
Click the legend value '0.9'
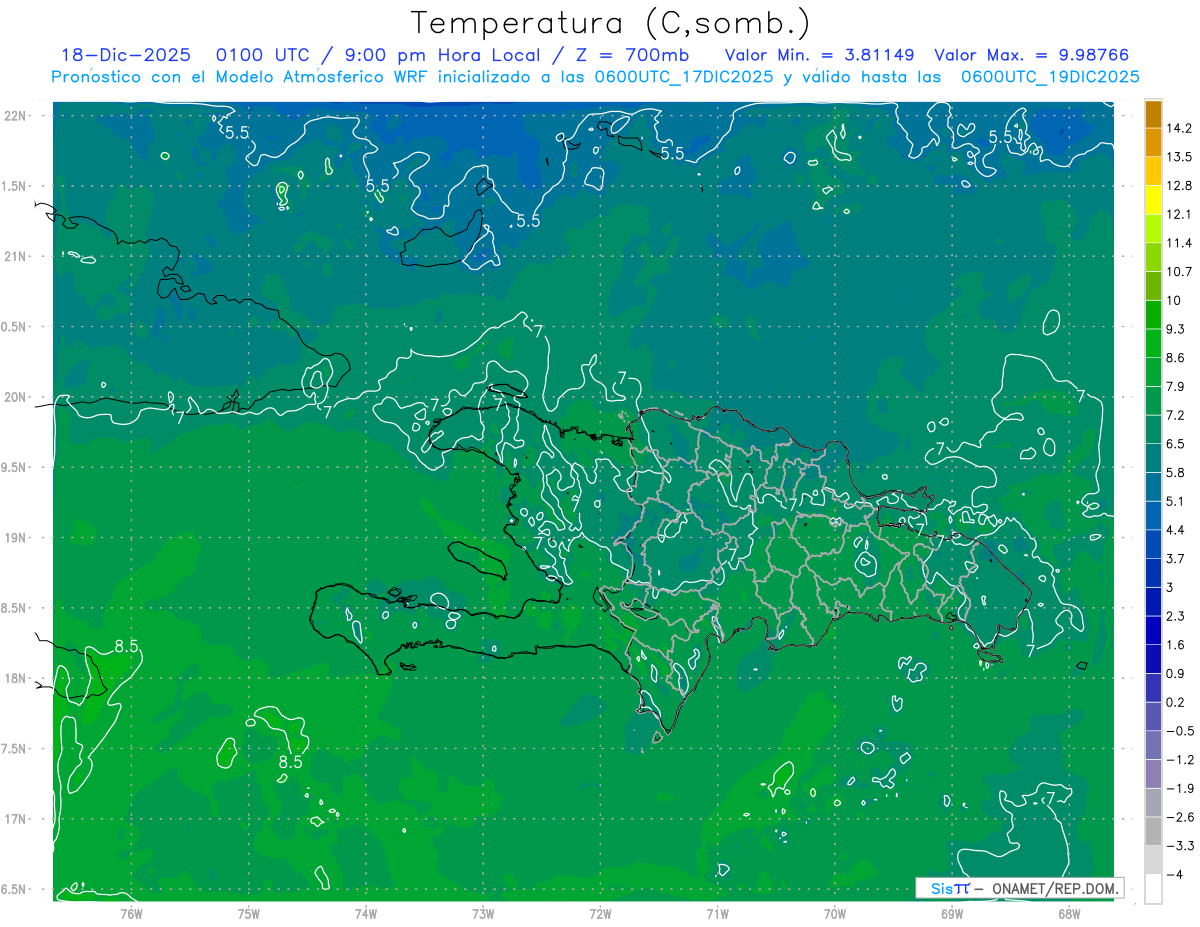click(x=1176, y=673)
